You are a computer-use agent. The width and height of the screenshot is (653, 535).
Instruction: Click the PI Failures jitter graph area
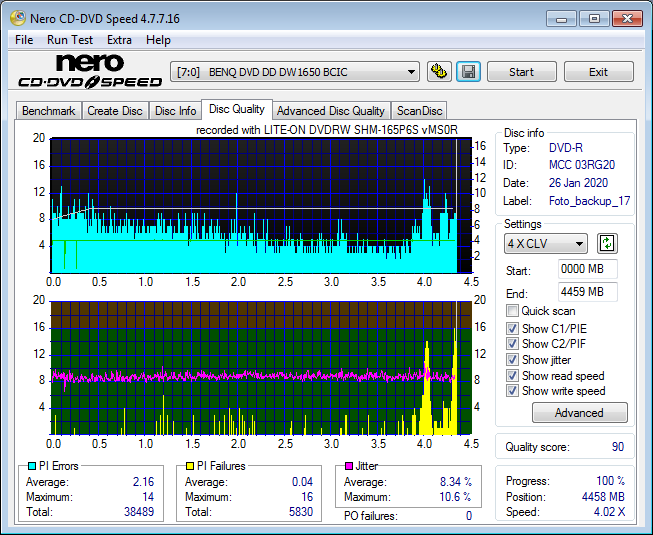pyautogui.click(x=261, y=368)
